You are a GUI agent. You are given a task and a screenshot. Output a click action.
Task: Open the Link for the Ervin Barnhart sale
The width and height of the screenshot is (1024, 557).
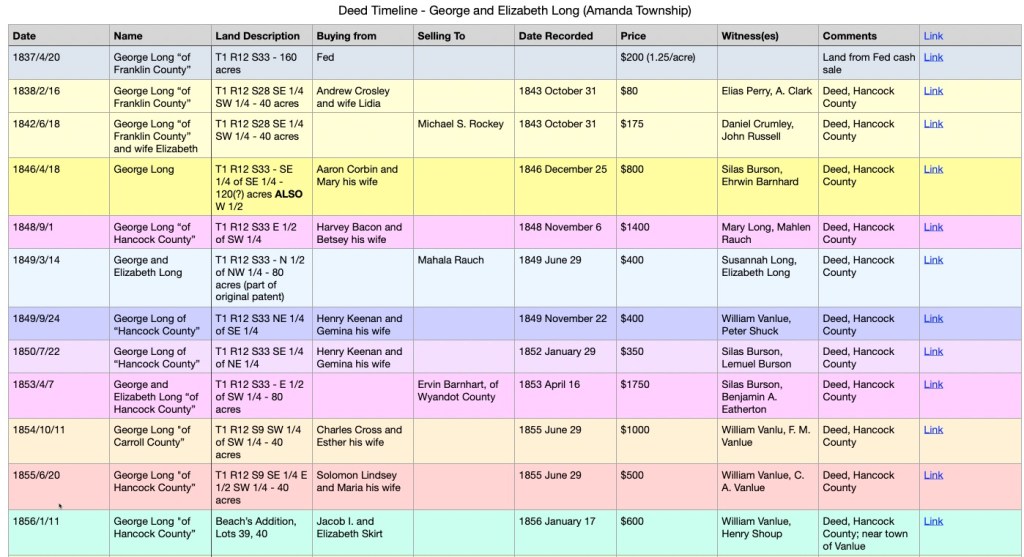932,385
